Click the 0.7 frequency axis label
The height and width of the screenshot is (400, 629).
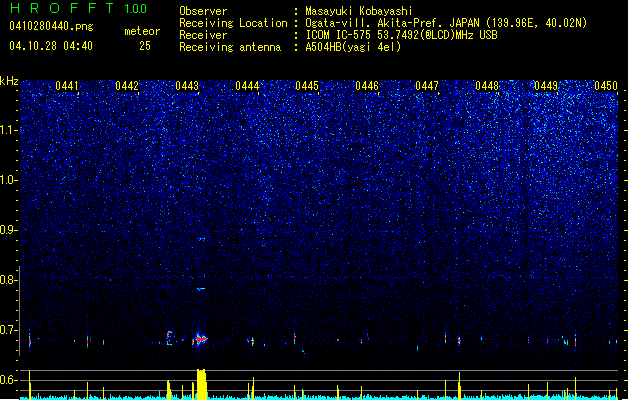point(8,330)
